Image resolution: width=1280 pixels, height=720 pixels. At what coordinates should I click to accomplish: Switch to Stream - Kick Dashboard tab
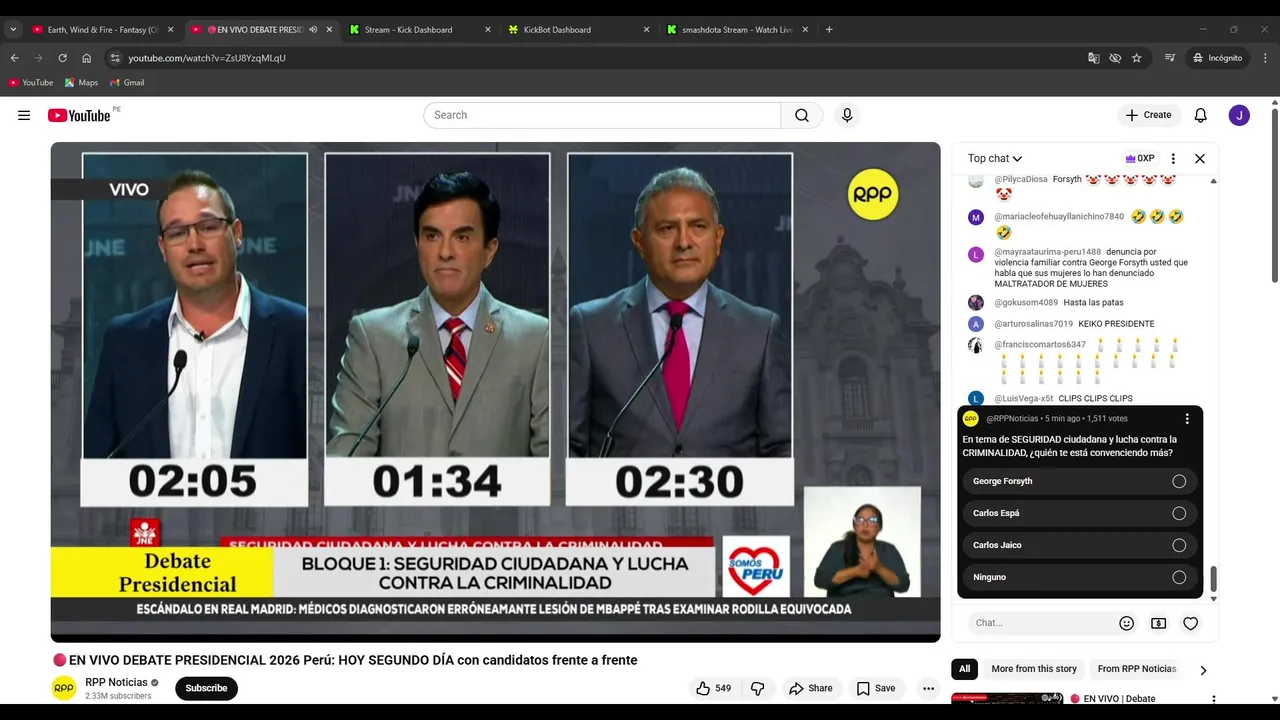(x=420, y=30)
